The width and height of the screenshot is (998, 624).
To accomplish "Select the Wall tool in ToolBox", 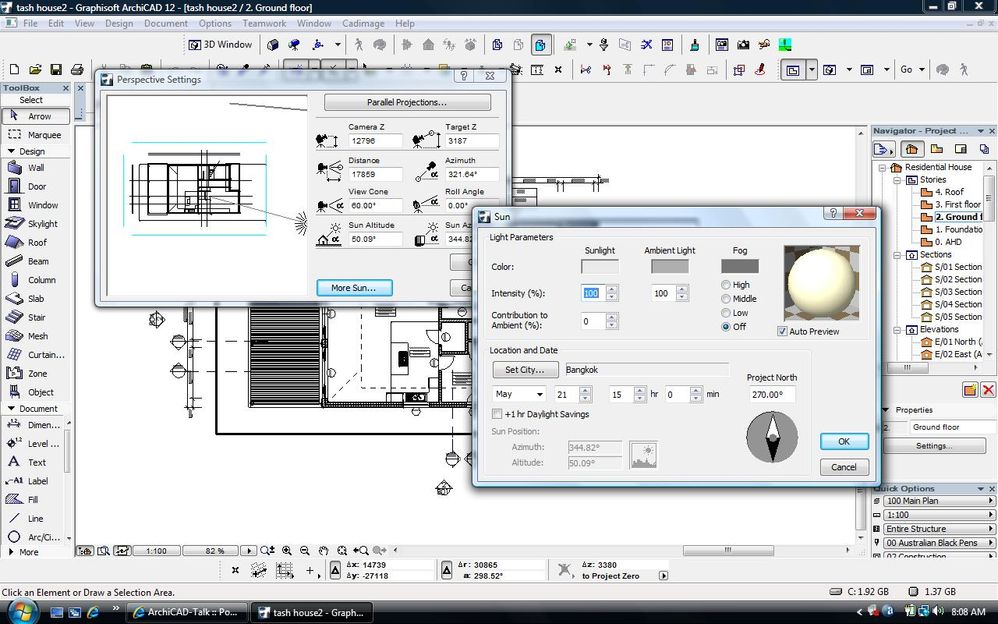I will pyautogui.click(x=35, y=168).
